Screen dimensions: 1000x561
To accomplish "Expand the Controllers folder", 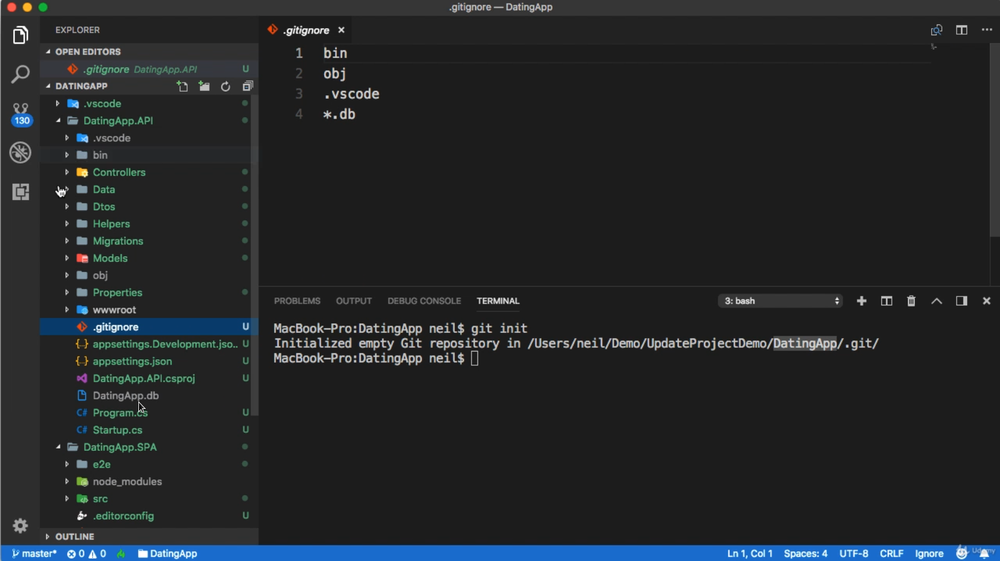I will 67,172.
